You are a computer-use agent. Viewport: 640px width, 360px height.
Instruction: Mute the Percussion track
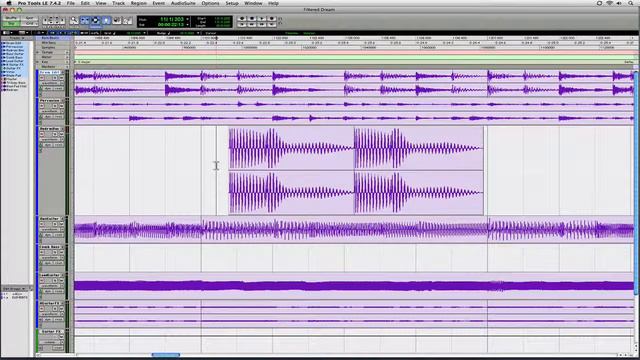click(61, 106)
